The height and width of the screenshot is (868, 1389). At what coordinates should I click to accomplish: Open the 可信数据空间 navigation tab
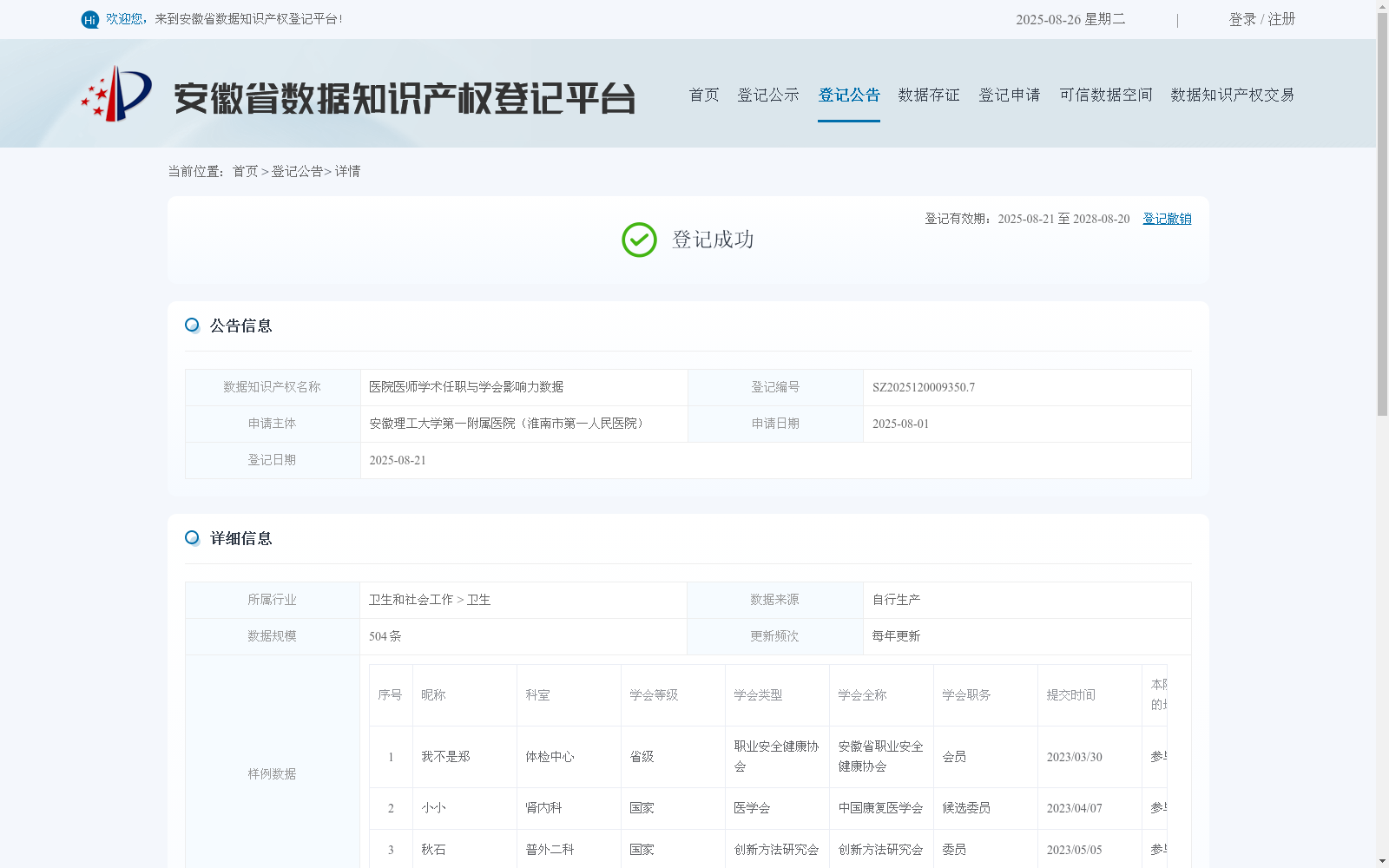[x=1106, y=95]
